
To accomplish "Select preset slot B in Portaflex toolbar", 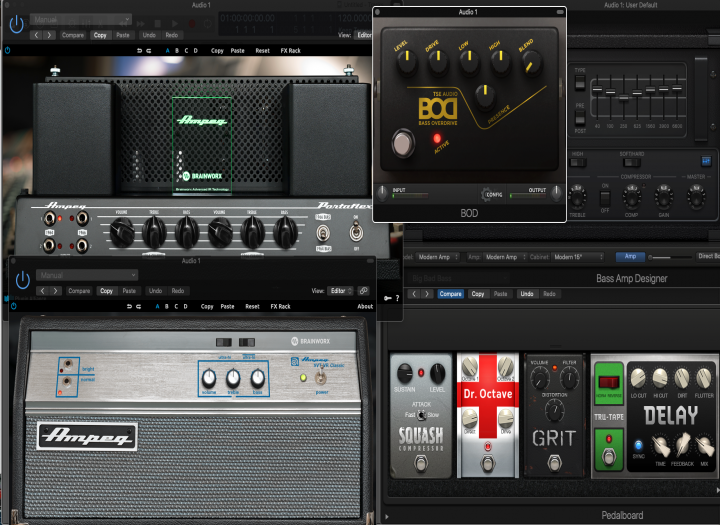I will point(177,51).
